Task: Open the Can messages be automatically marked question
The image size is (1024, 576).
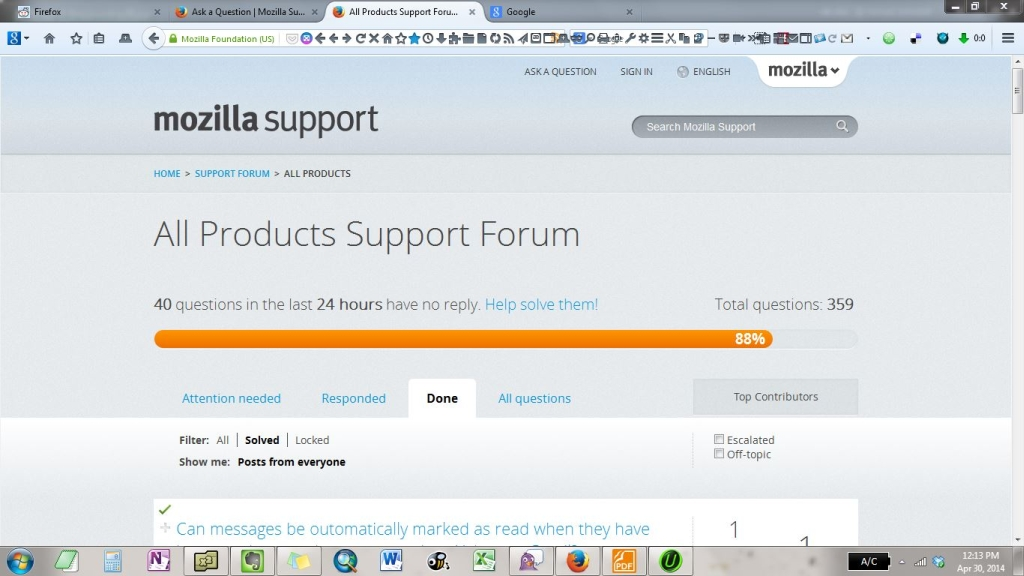Action: (x=413, y=529)
